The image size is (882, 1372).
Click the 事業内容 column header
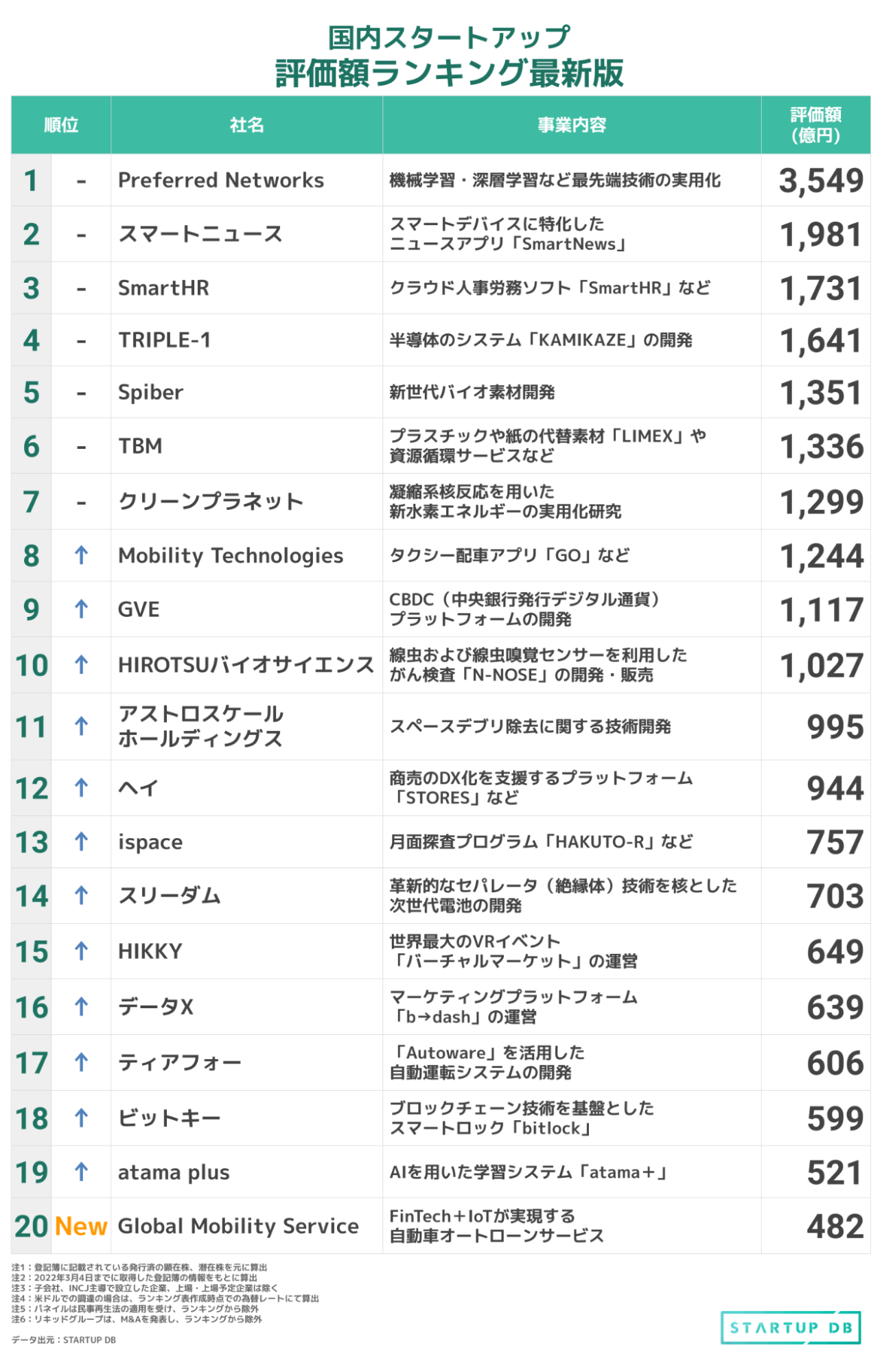pyautogui.click(x=571, y=125)
